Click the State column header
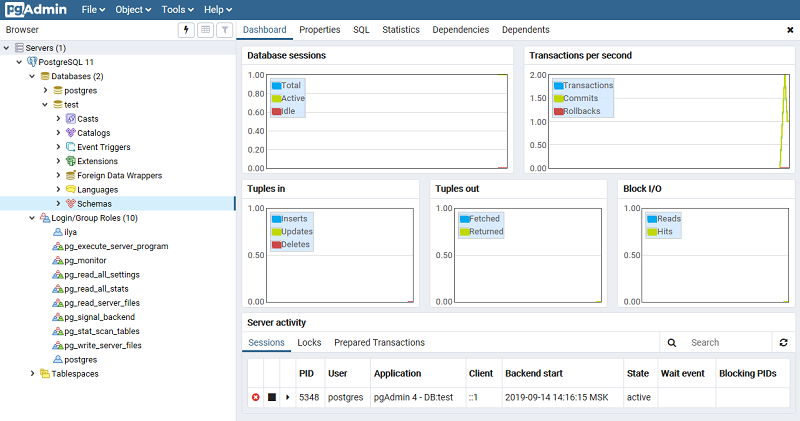The image size is (800, 421). [x=638, y=374]
